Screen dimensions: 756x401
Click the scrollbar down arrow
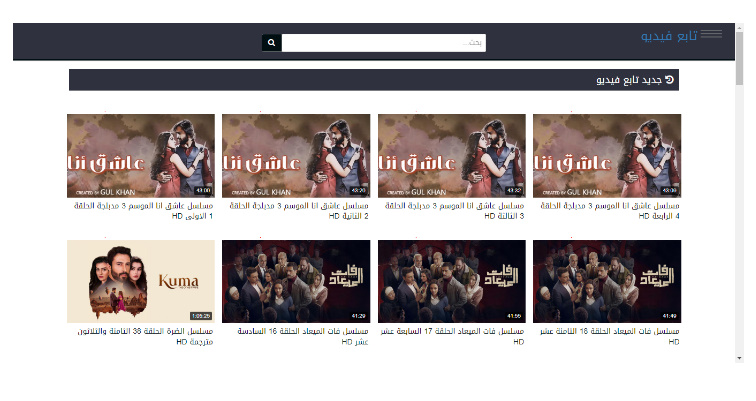pos(740,356)
